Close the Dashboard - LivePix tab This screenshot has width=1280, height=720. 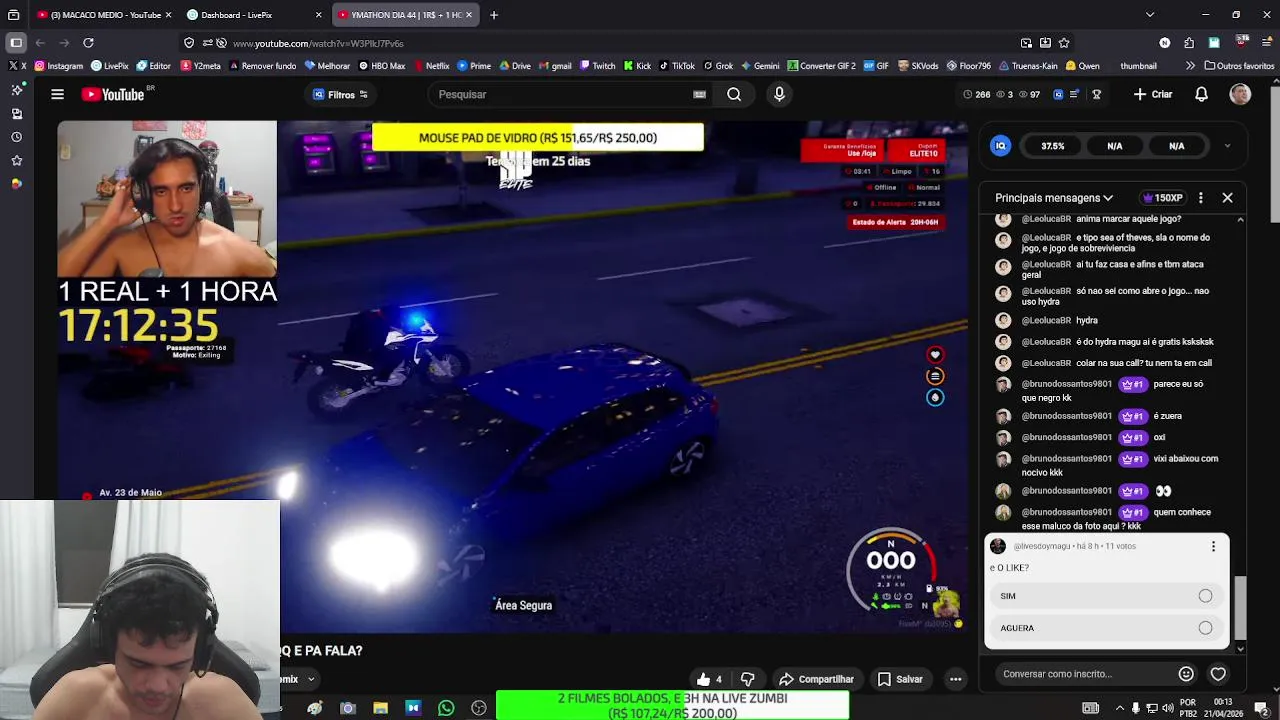click(x=318, y=15)
